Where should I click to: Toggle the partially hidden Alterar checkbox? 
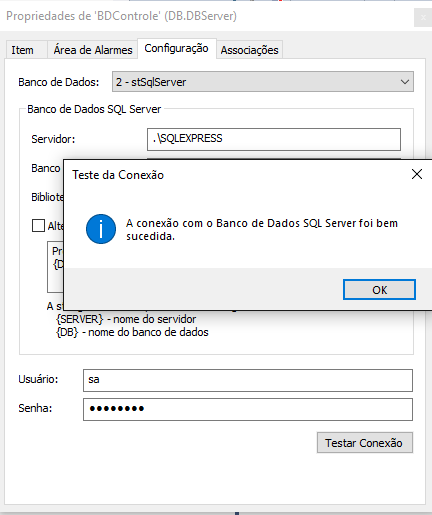(x=38, y=226)
